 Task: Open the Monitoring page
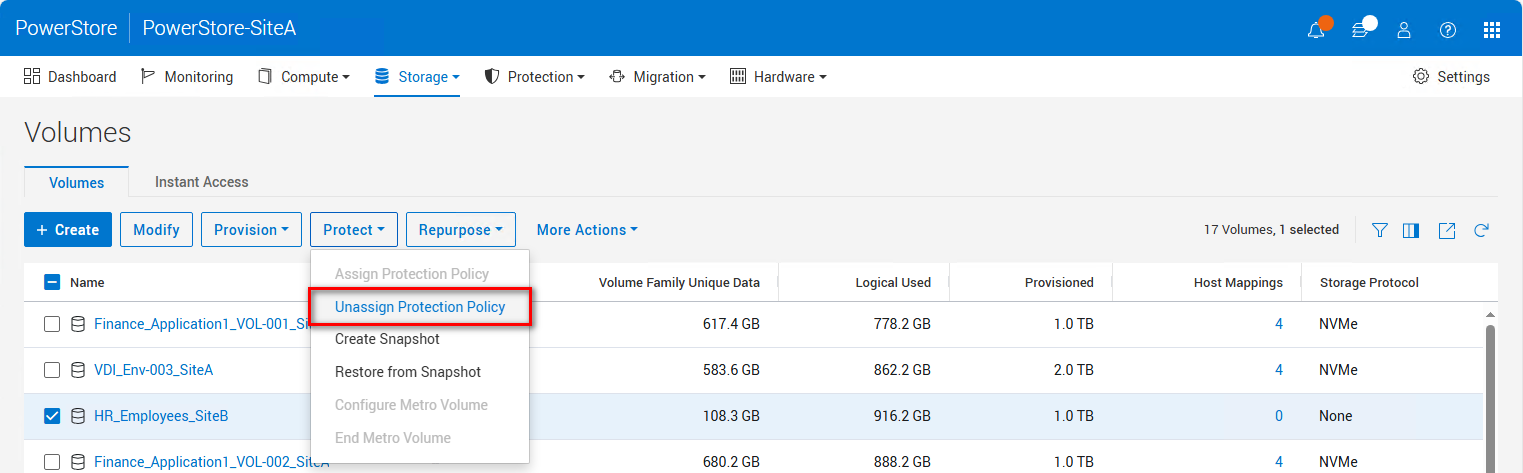click(x=187, y=77)
